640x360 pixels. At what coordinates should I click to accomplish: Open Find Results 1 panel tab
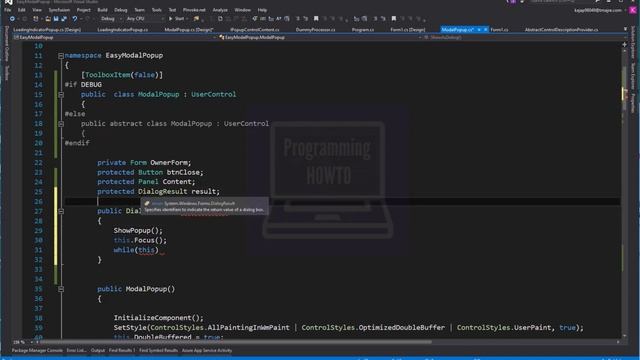click(122, 350)
